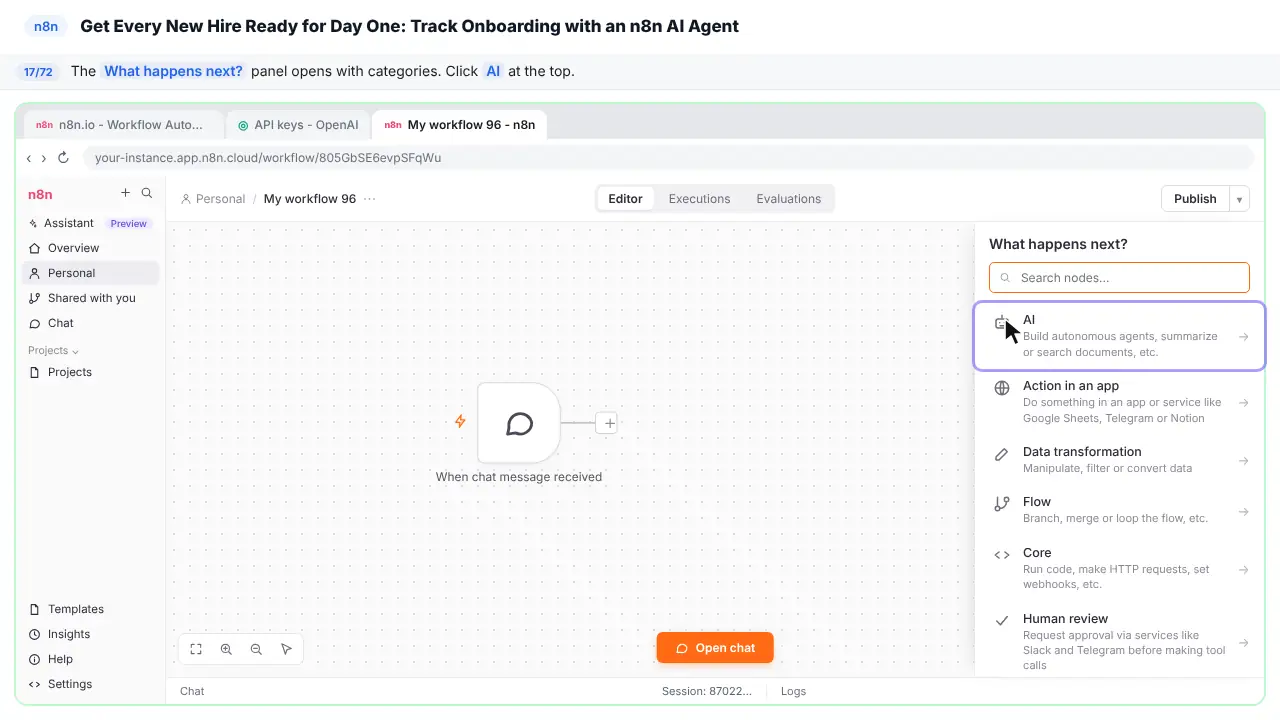
Task: Switch to the API keys - OpenAI browser tab
Action: pos(298,125)
